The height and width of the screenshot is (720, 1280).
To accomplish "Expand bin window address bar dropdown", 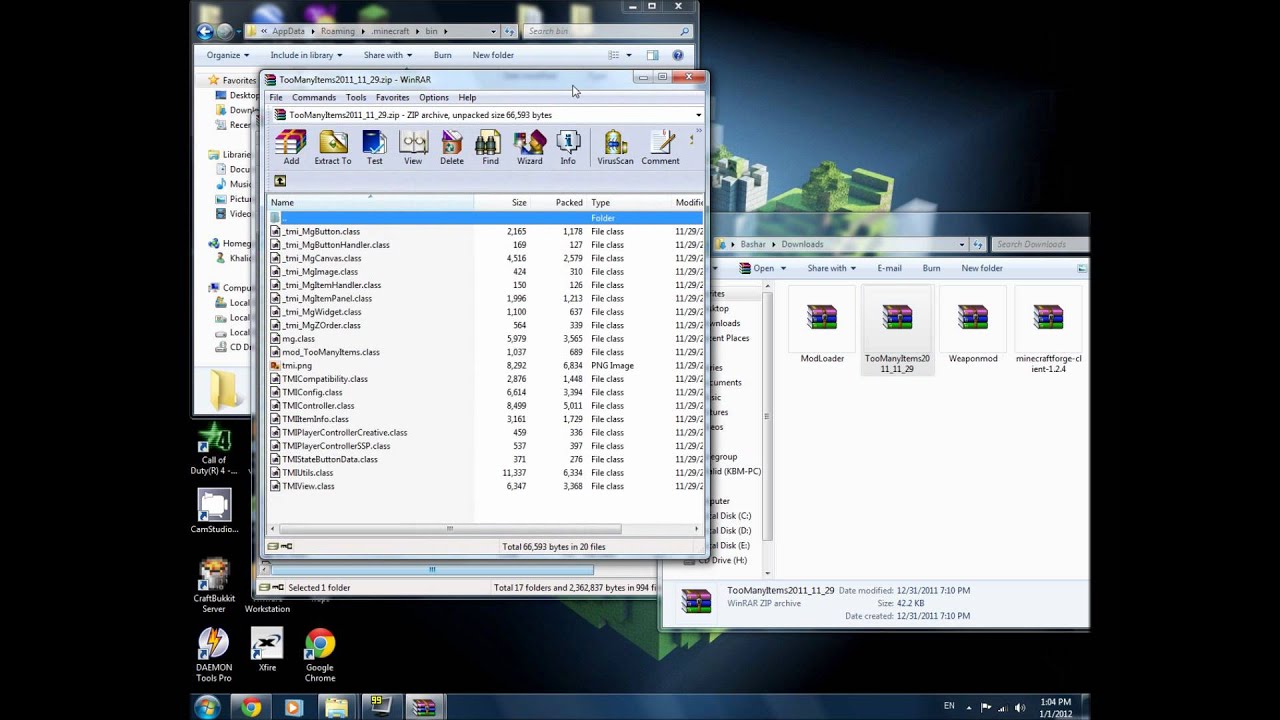I will tap(493, 31).
